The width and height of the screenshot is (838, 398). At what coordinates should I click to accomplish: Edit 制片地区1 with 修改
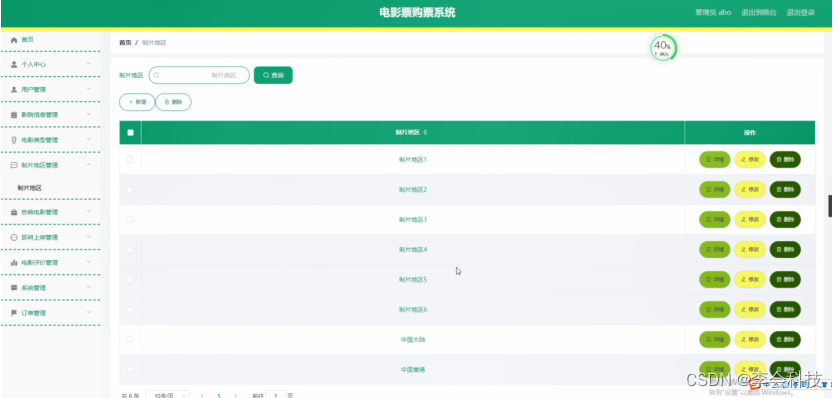[750, 160]
